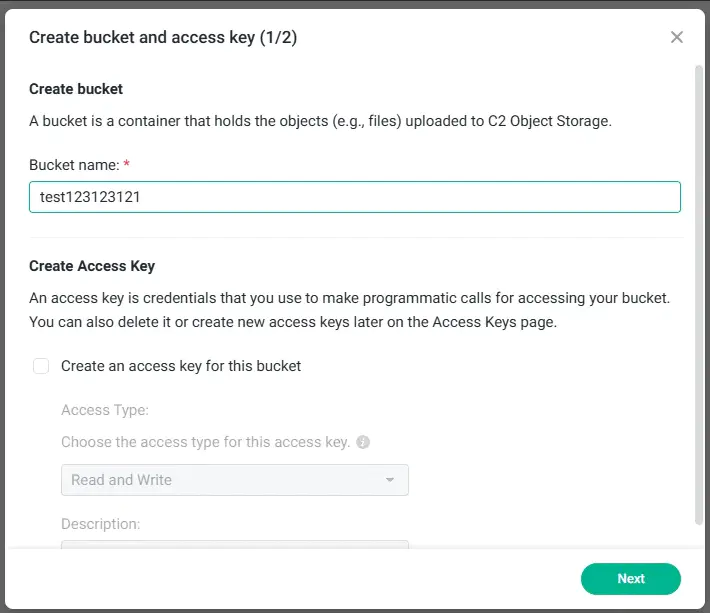The height and width of the screenshot is (613, 710).
Task: Click the 'Create Access Key' section heading
Action: pyautogui.click(x=92, y=266)
